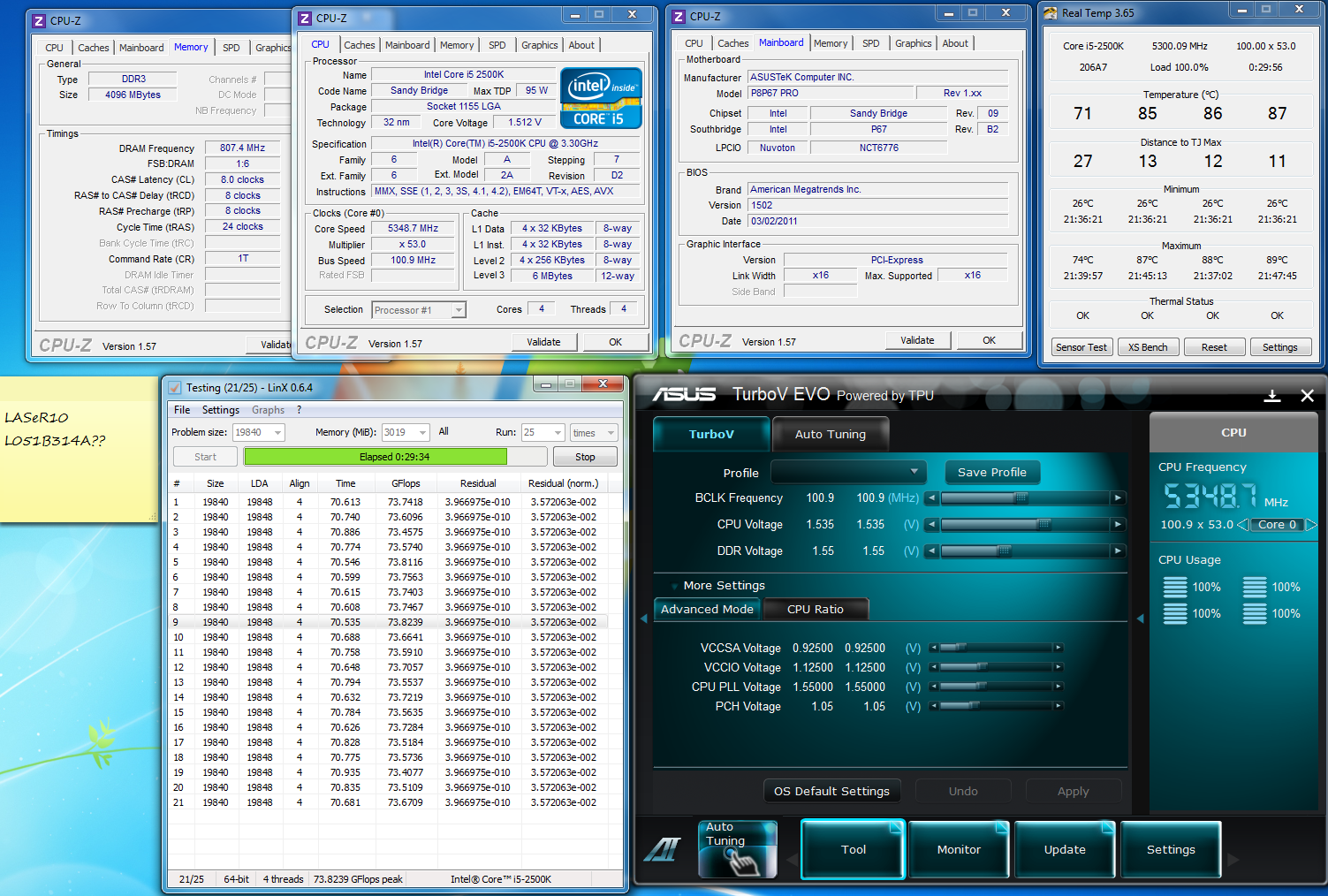Click the GFlops column header in LinX
This screenshot has width=1328, height=896.
[x=406, y=483]
